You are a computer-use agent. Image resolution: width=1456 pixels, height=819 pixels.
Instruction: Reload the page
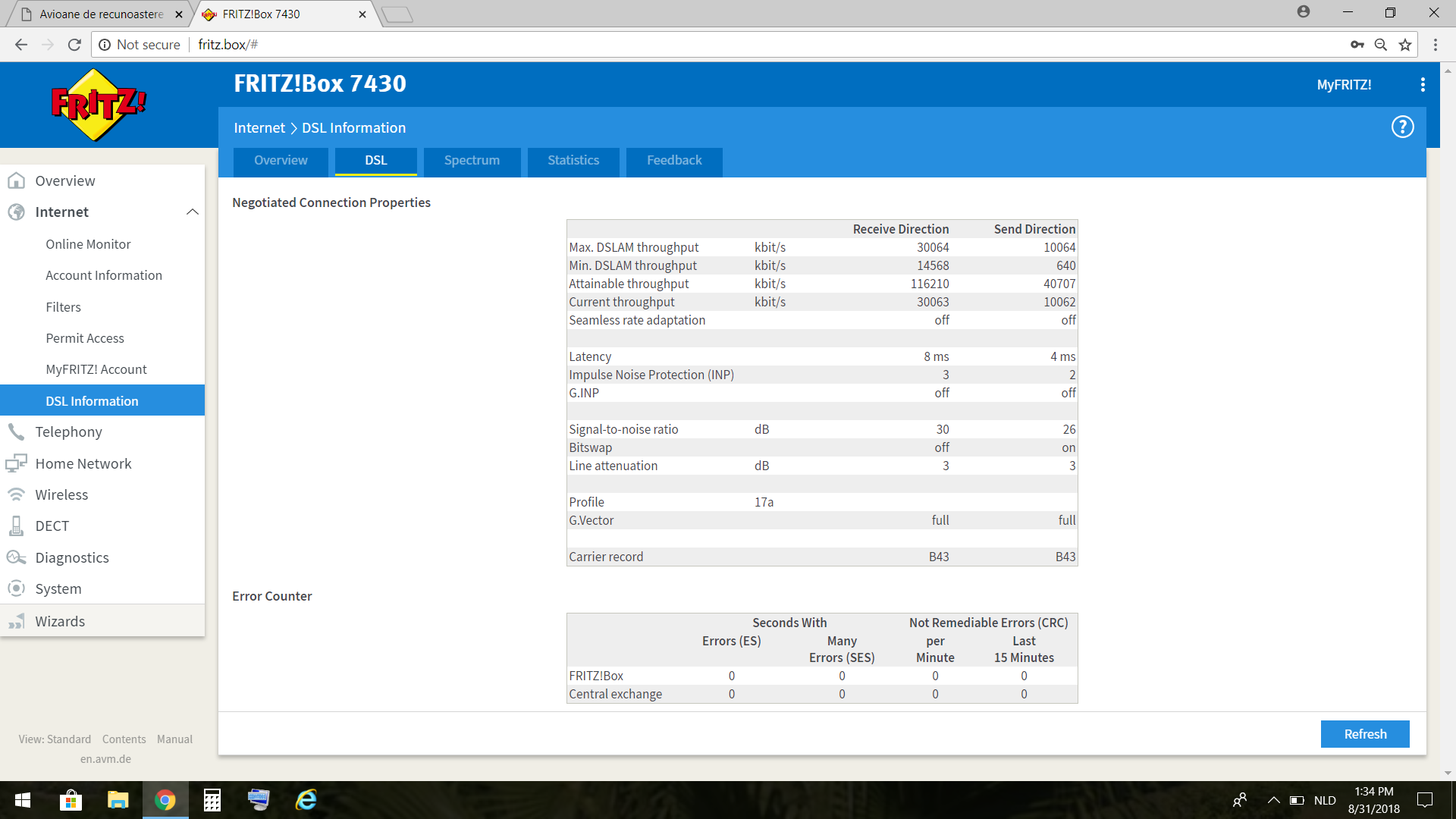(74, 45)
